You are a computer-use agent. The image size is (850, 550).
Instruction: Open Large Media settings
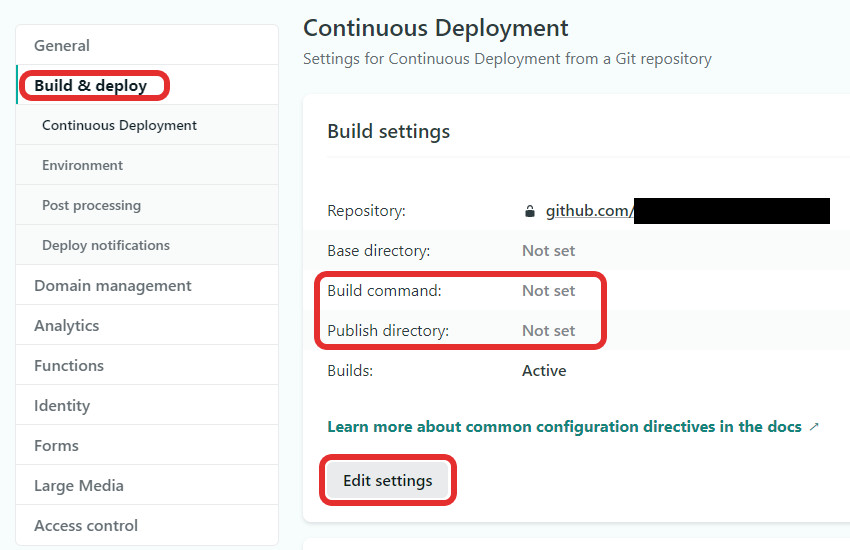tap(79, 486)
